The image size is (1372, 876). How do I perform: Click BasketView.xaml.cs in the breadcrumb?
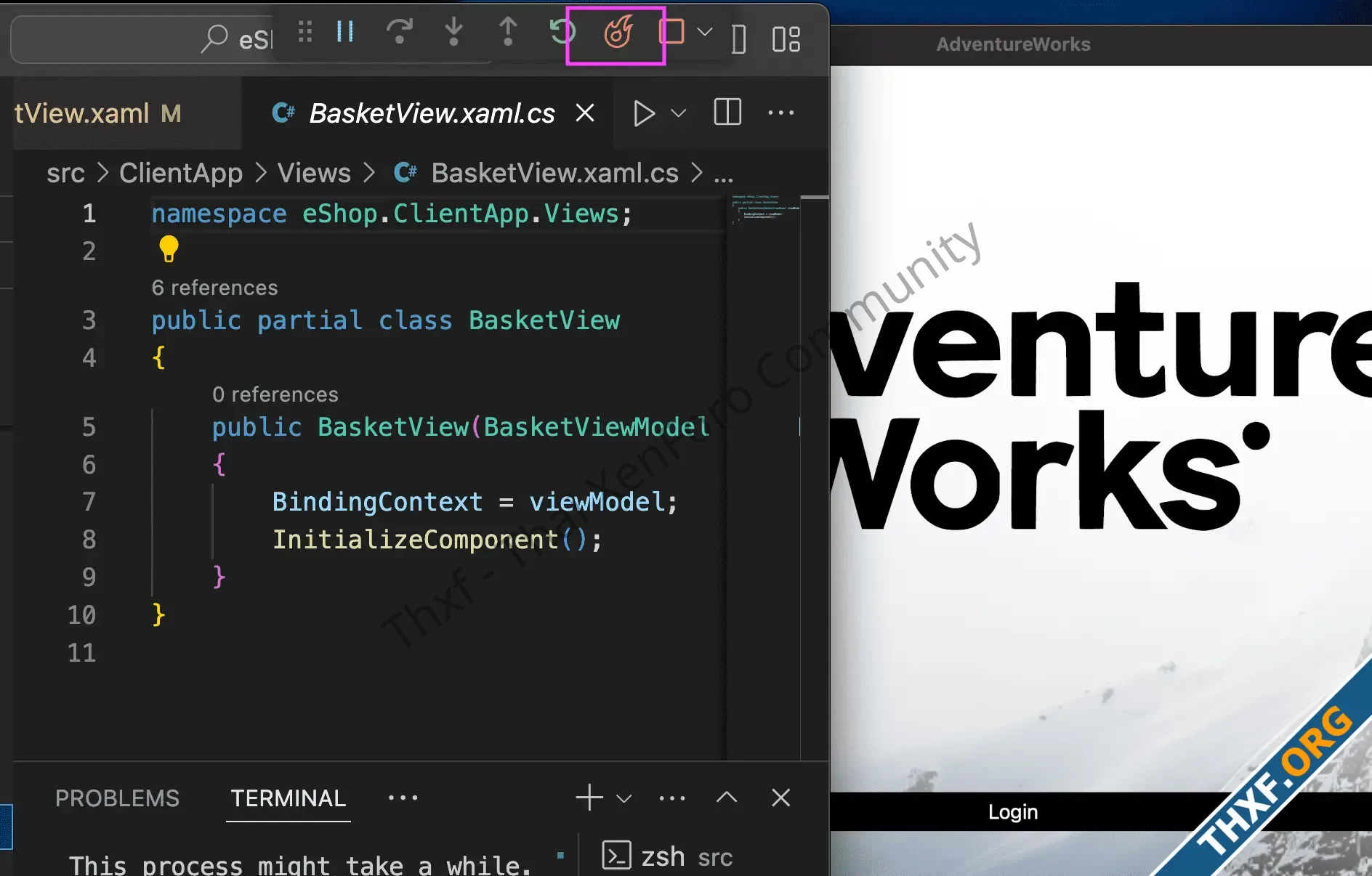[x=554, y=173]
